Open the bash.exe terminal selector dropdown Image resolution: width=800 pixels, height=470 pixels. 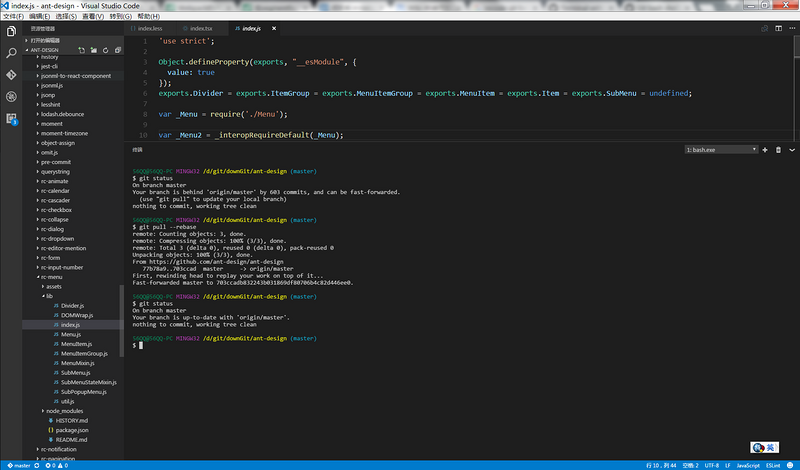point(720,150)
